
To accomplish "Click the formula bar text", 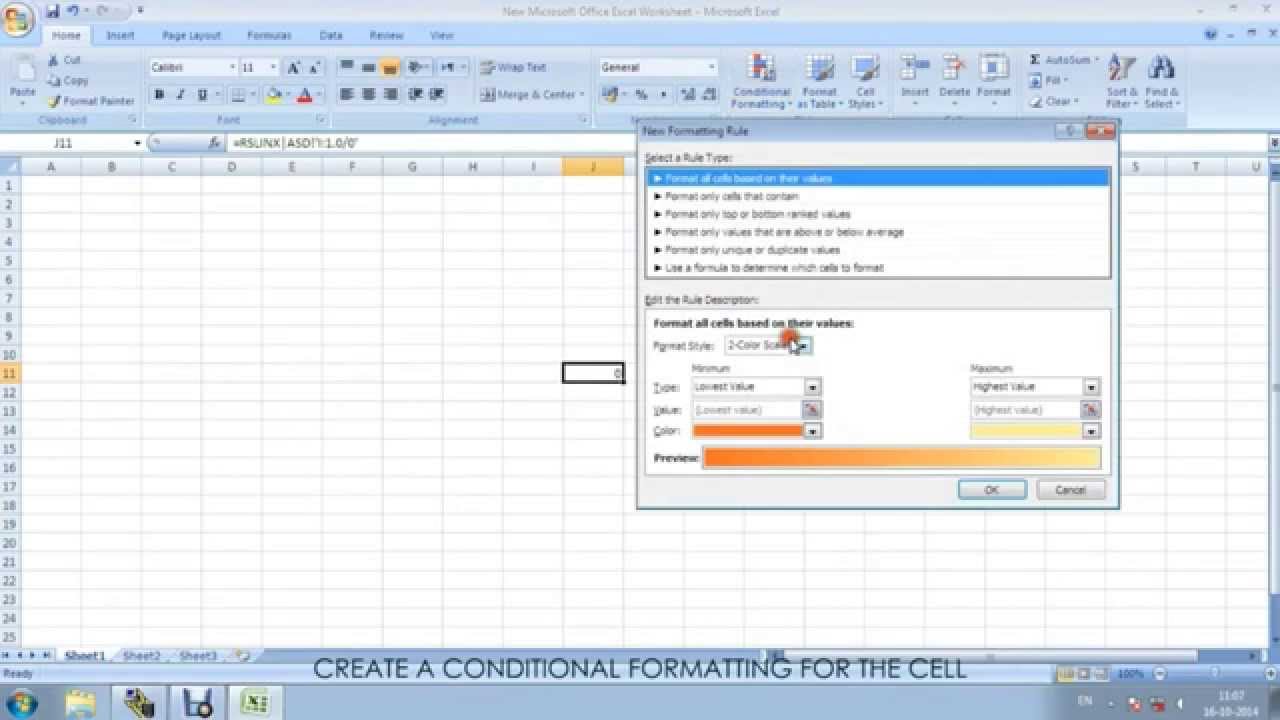I will coord(296,143).
